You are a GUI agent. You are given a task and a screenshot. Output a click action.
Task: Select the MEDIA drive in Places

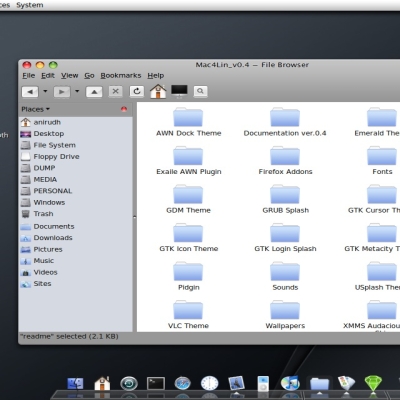(x=76, y=179)
